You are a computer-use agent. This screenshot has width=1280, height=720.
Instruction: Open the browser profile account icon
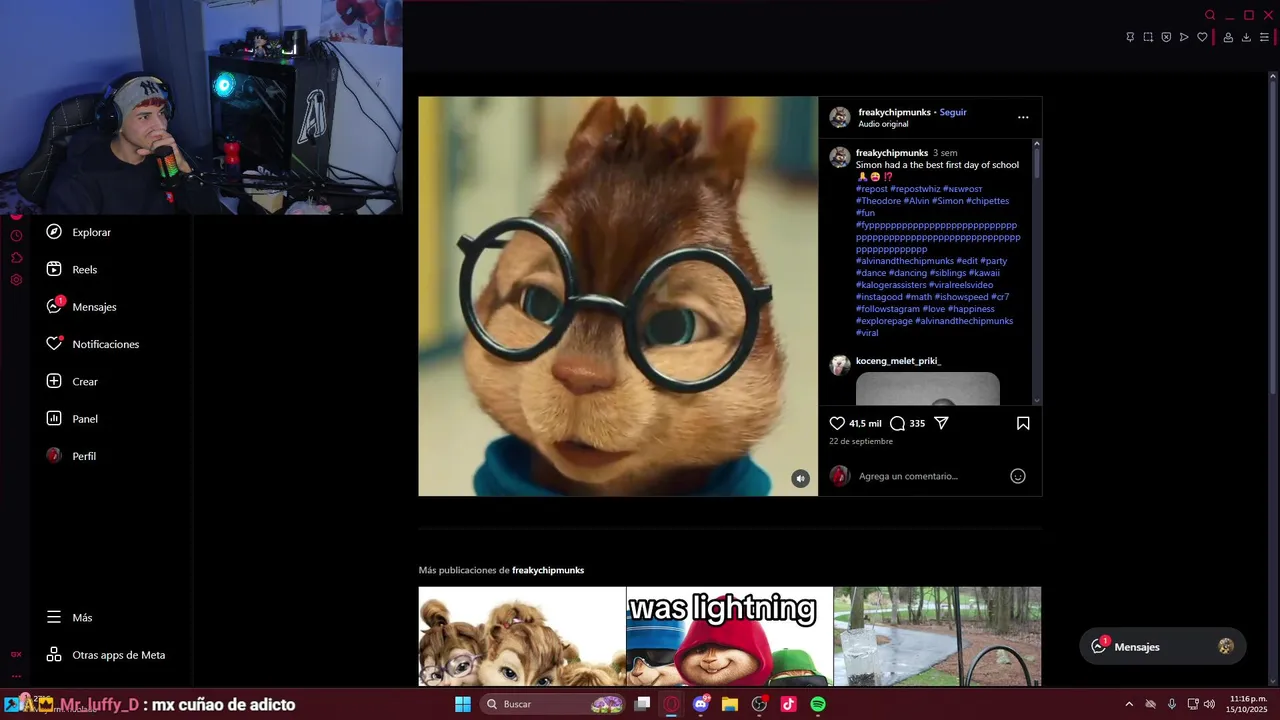pos(1228,37)
